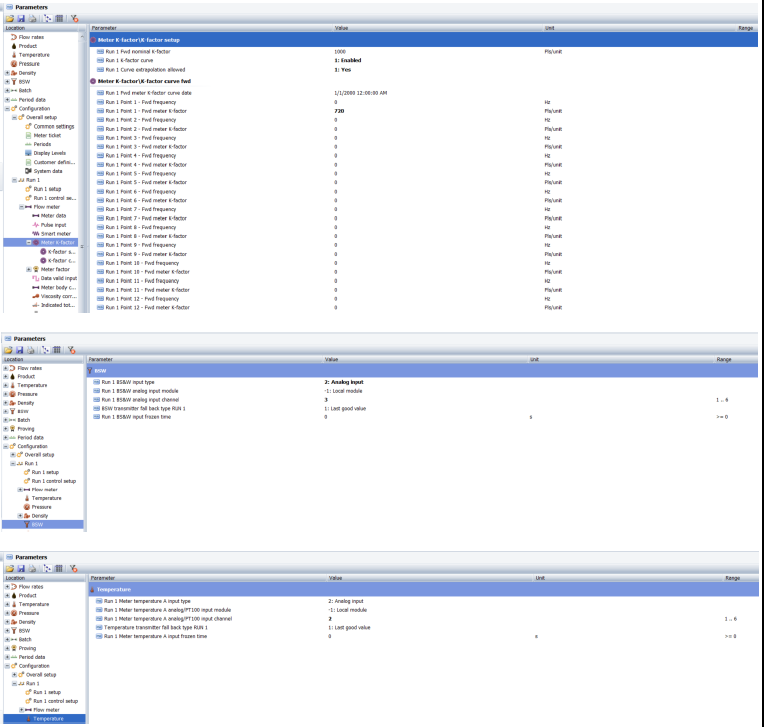Click Print icon in BSW panel toolbar
The image size is (764, 727).
pyautogui.click(x=31, y=350)
